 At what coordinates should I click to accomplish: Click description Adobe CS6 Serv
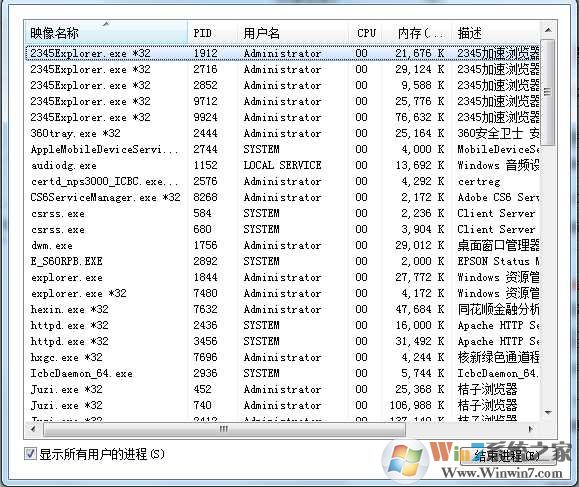point(498,197)
